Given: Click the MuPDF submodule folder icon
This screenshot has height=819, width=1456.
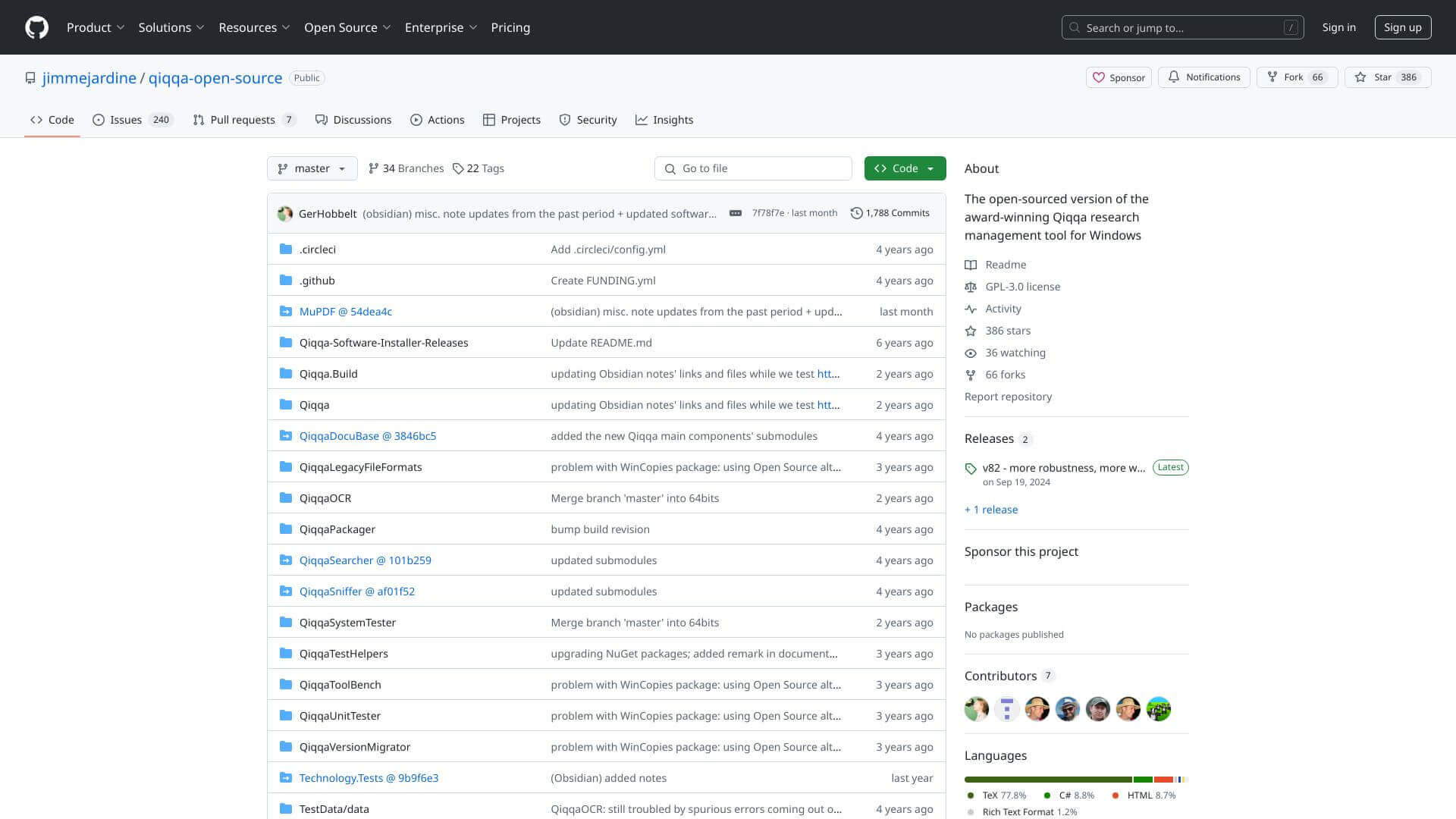Looking at the screenshot, I should pos(286,311).
